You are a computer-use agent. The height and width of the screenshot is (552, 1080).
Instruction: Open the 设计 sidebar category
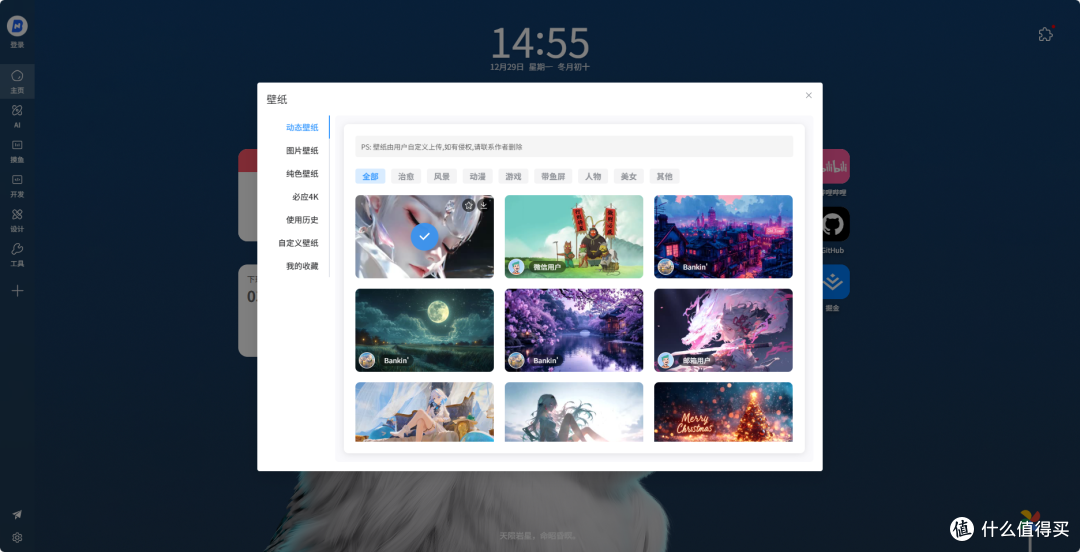pyautogui.click(x=17, y=220)
